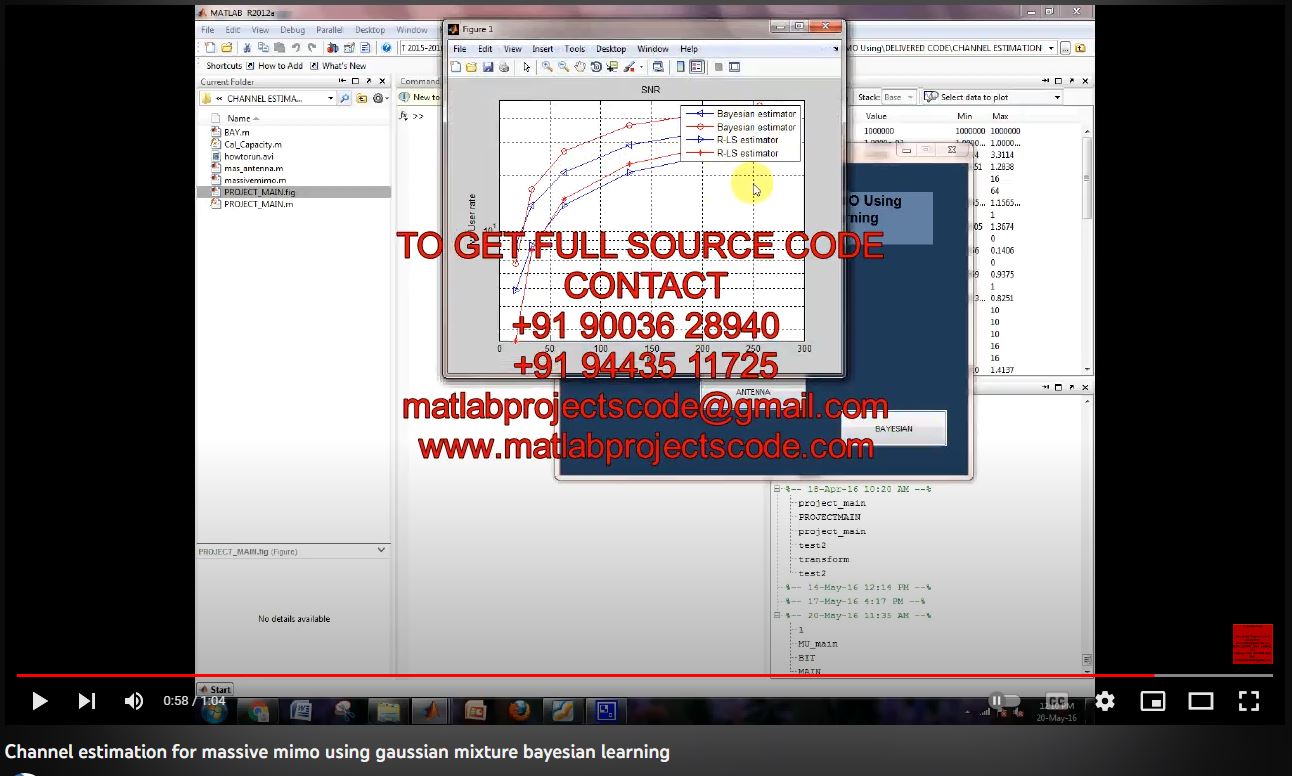Screen dimensions: 1292x776
Task: Enter fullscreen video mode
Action: coord(1249,701)
